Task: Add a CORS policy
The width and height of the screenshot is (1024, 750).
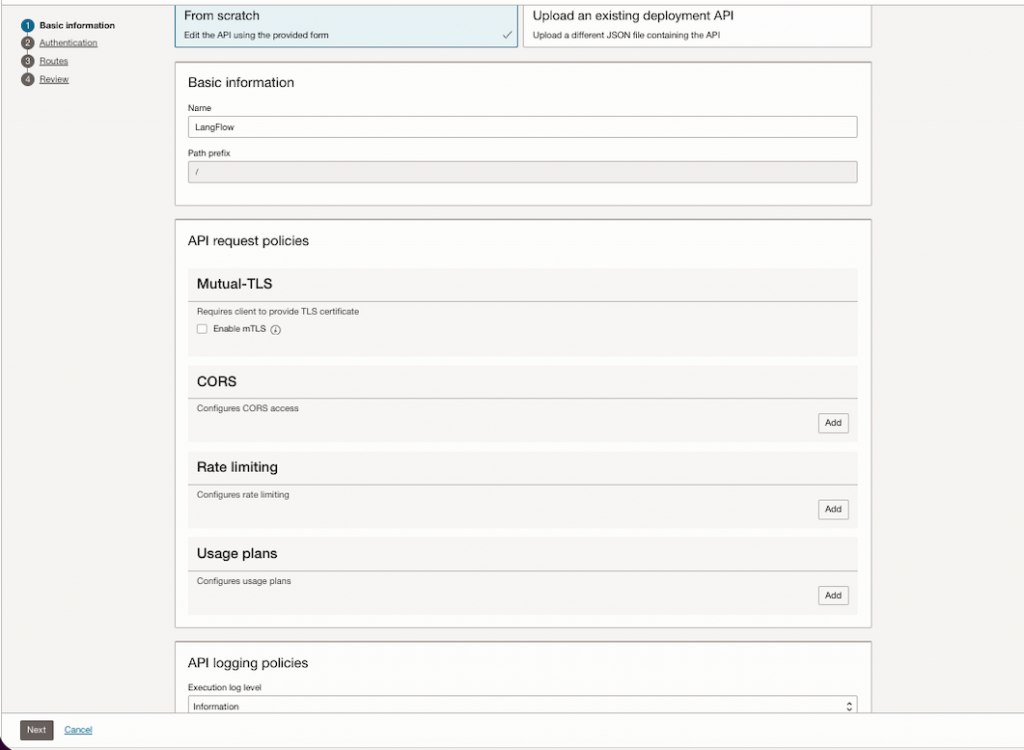Action: 832,423
